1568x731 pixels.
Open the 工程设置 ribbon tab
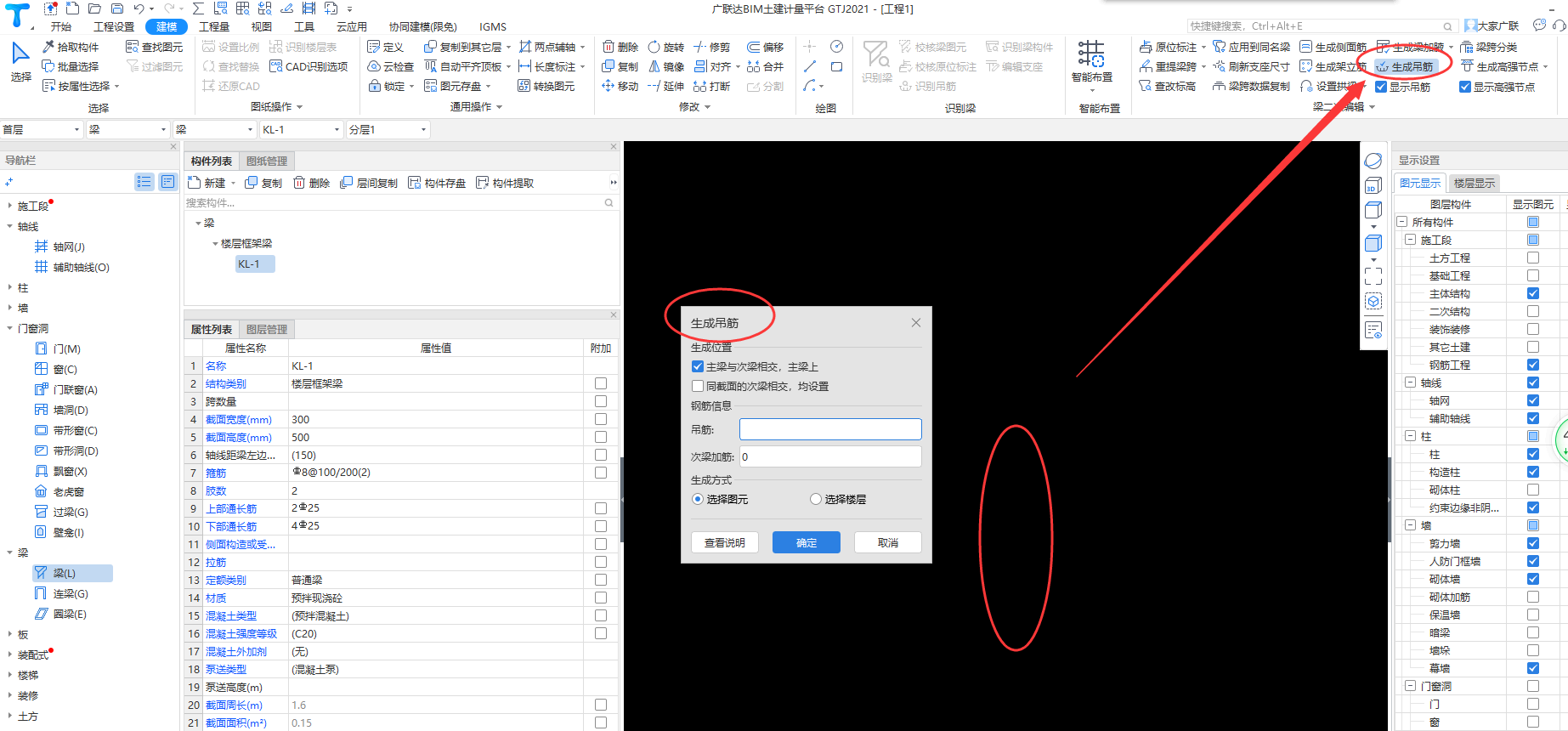pos(114,26)
